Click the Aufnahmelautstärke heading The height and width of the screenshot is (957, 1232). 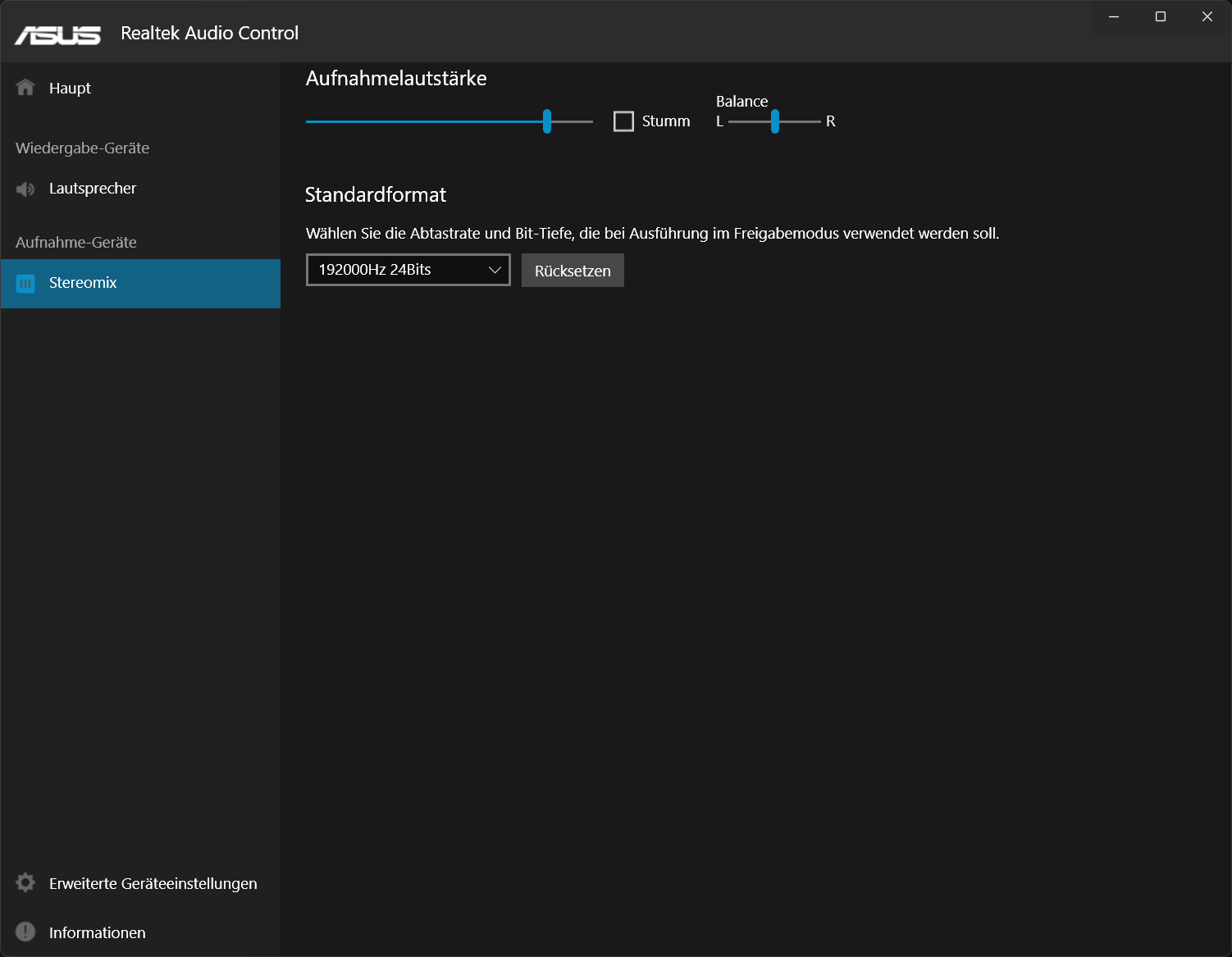(x=396, y=79)
